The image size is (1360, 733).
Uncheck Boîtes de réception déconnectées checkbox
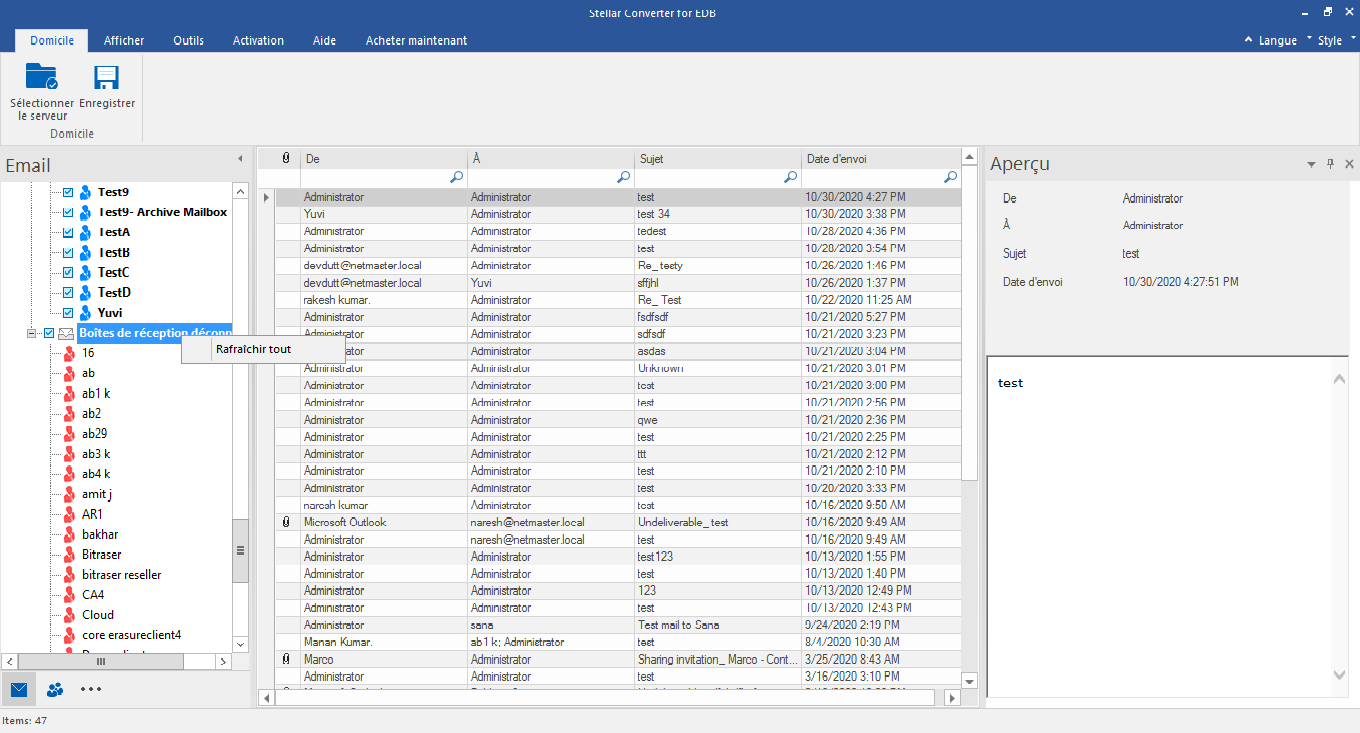(x=48, y=333)
